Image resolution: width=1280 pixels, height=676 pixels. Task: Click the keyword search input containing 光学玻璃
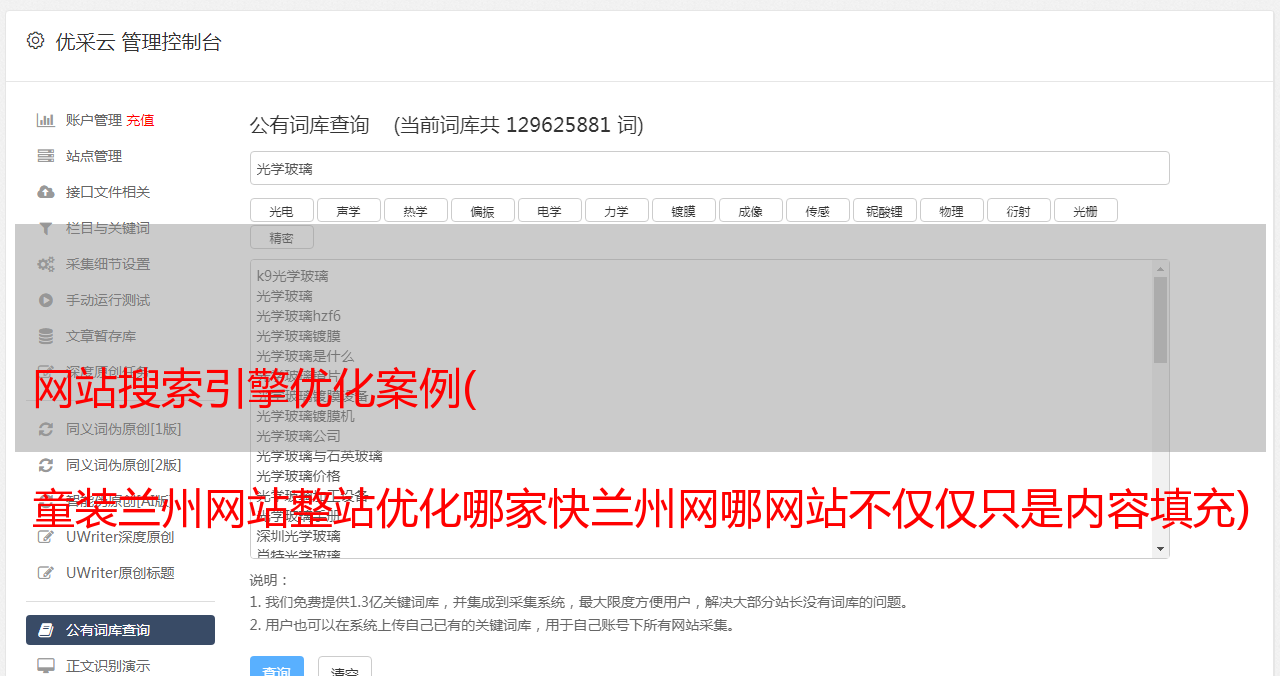[710, 168]
